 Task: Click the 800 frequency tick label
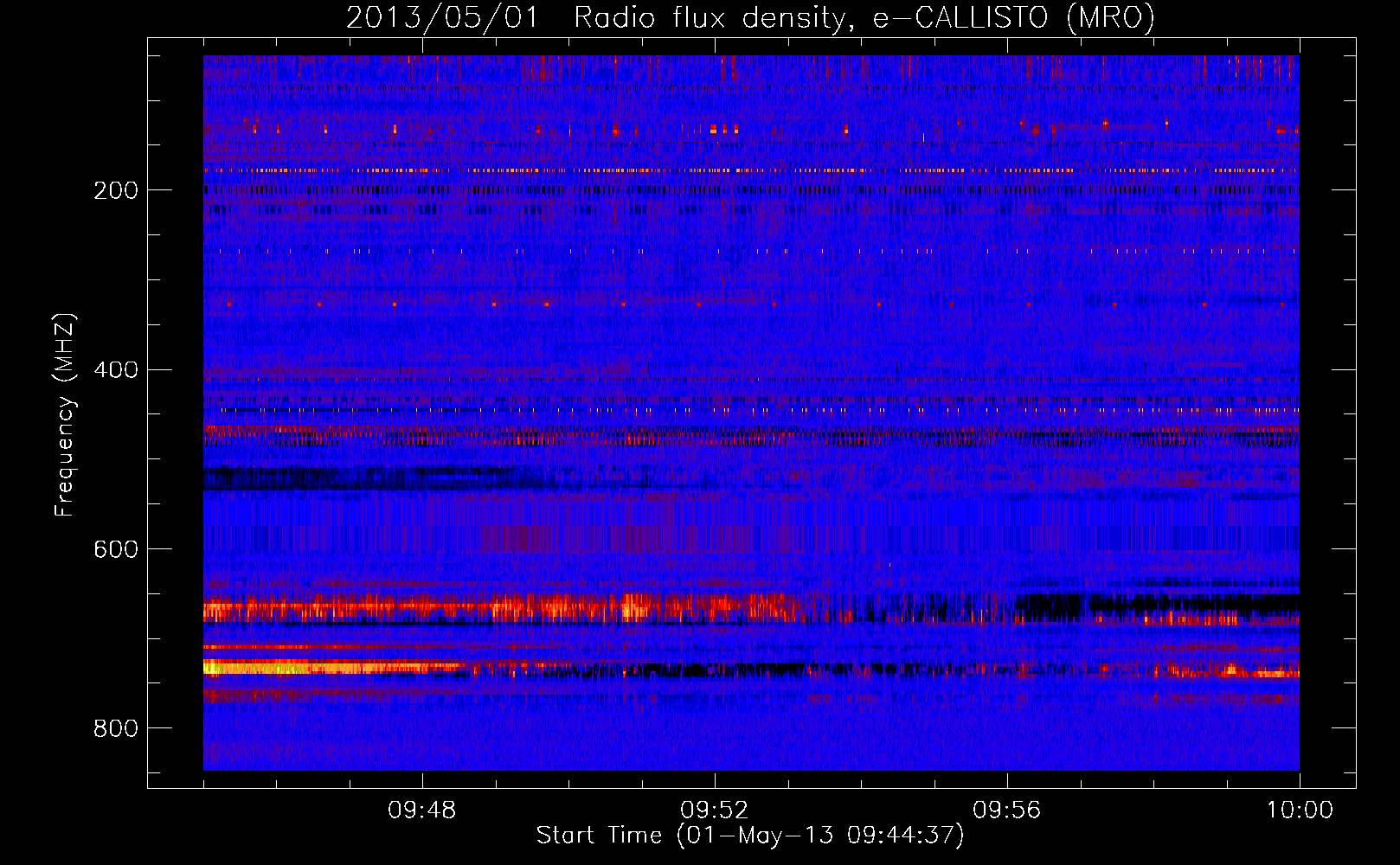[116, 728]
